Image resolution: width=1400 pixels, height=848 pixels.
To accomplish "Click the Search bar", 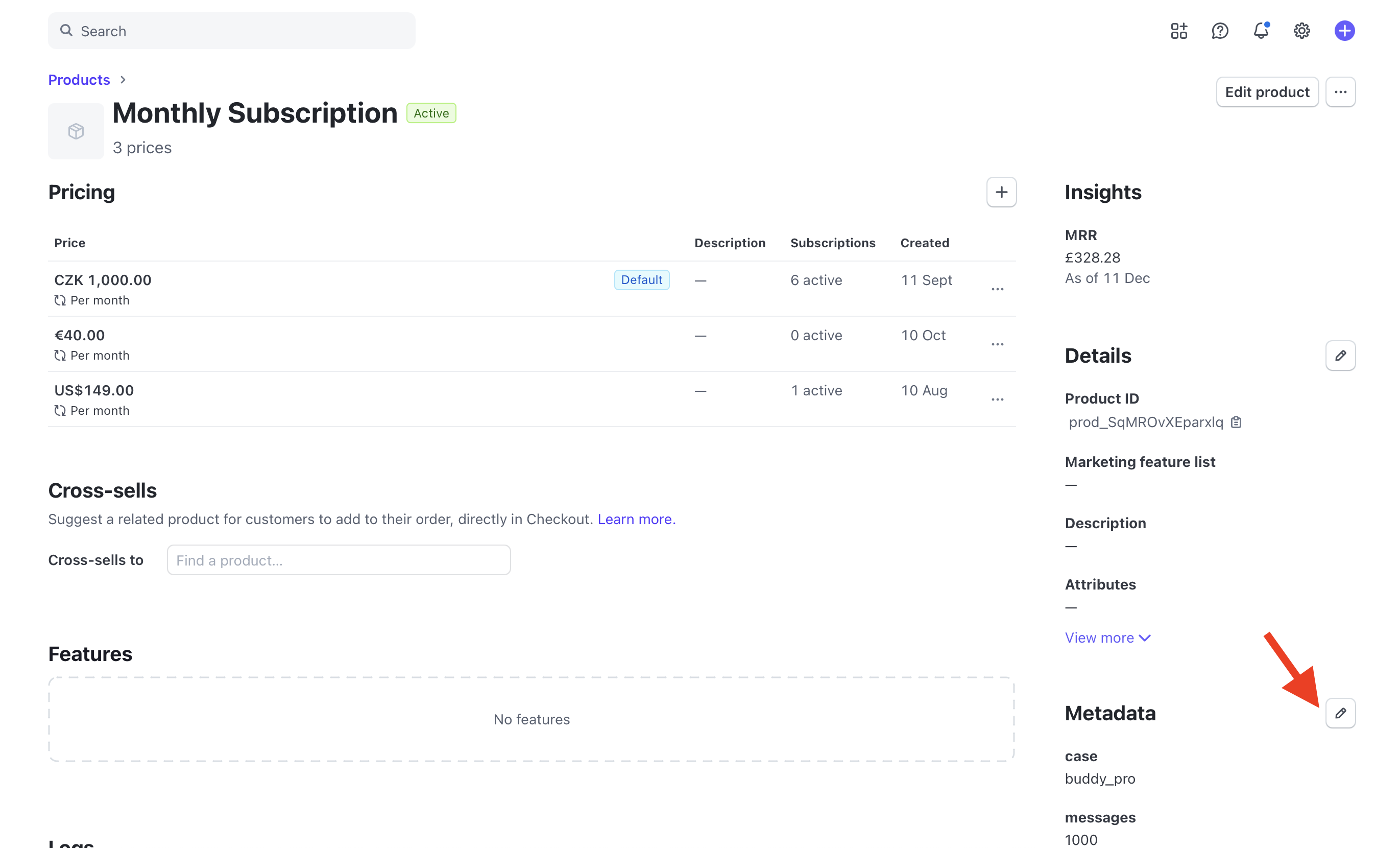I will coord(232,31).
